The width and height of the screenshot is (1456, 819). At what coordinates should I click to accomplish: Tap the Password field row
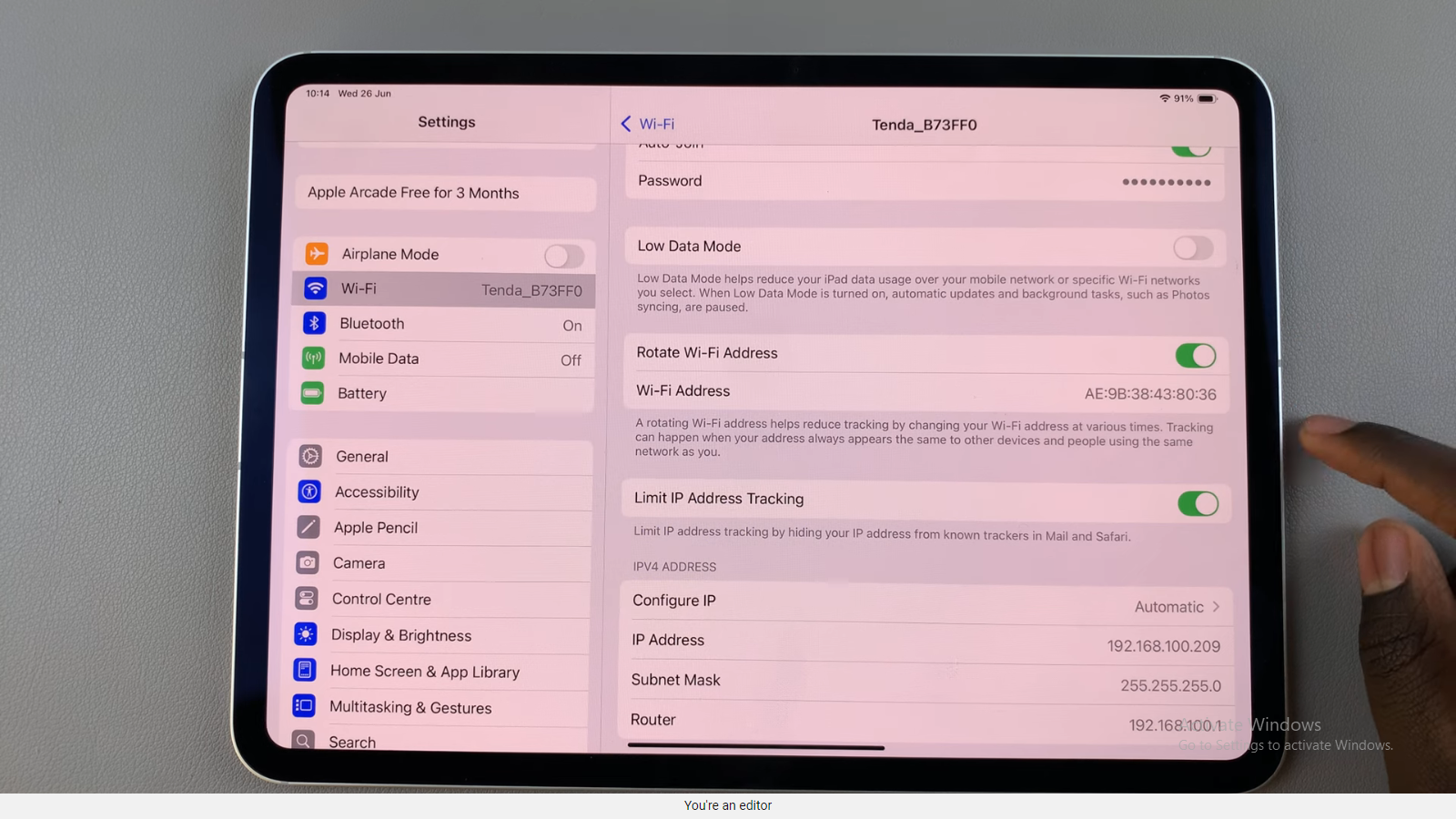click(924, 181)
